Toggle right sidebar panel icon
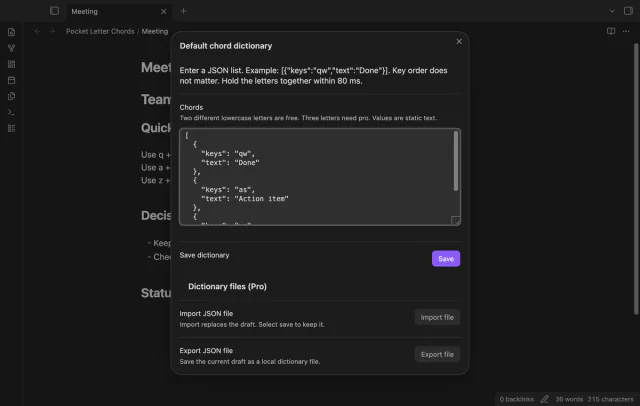 pos(628,11)
